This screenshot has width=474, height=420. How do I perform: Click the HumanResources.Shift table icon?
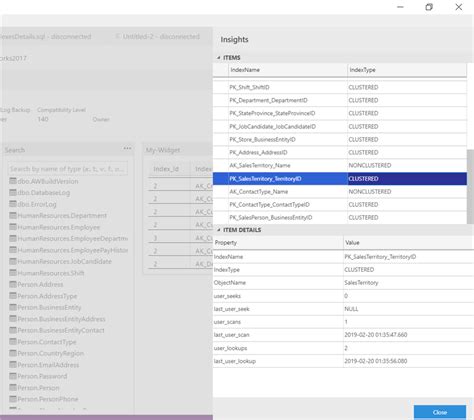pos(13,273)
